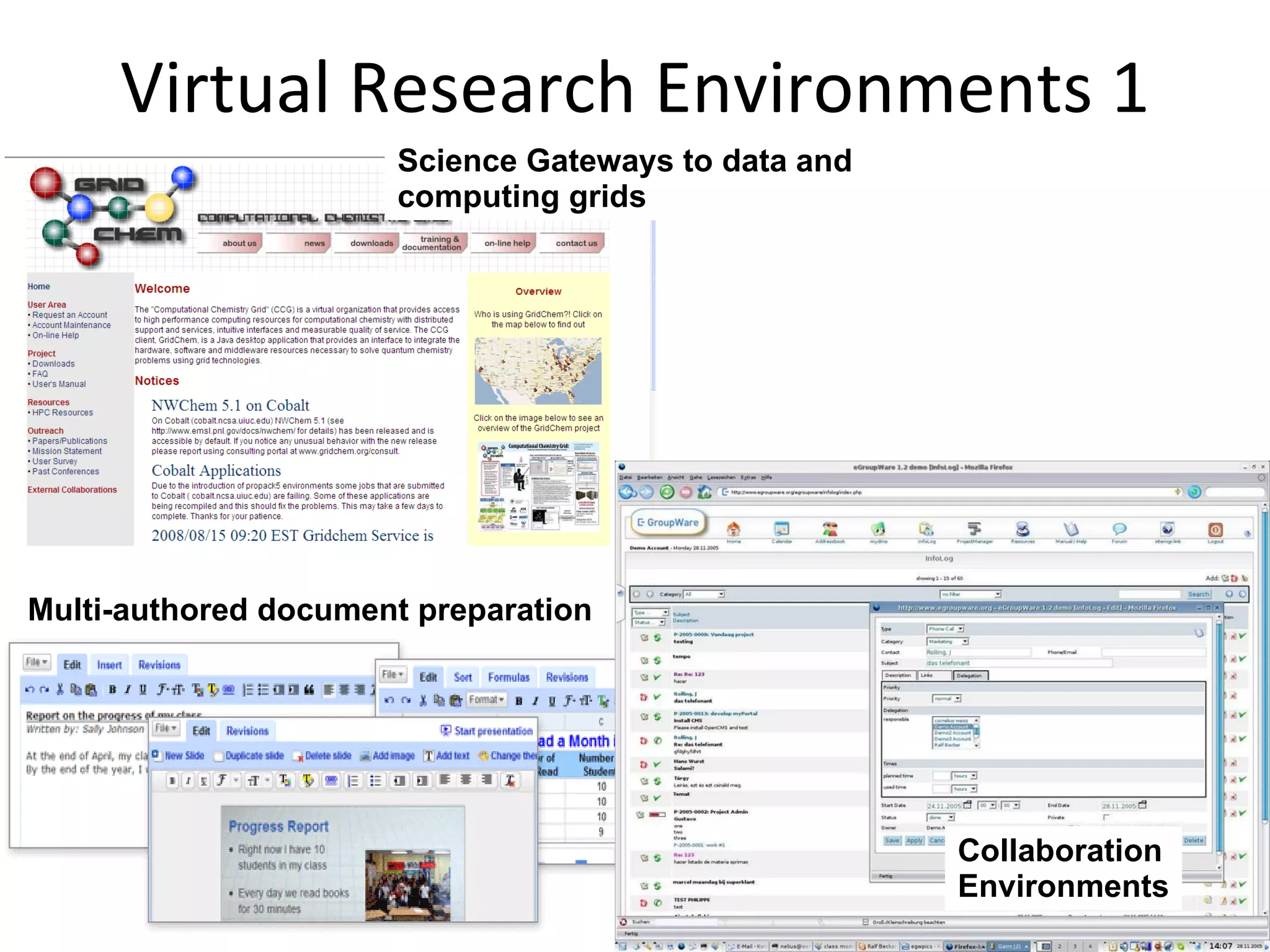This screenshot has width=1270, height=952.
Task: Click the numbered list icon in document editor
Action: tap(247, 689)
